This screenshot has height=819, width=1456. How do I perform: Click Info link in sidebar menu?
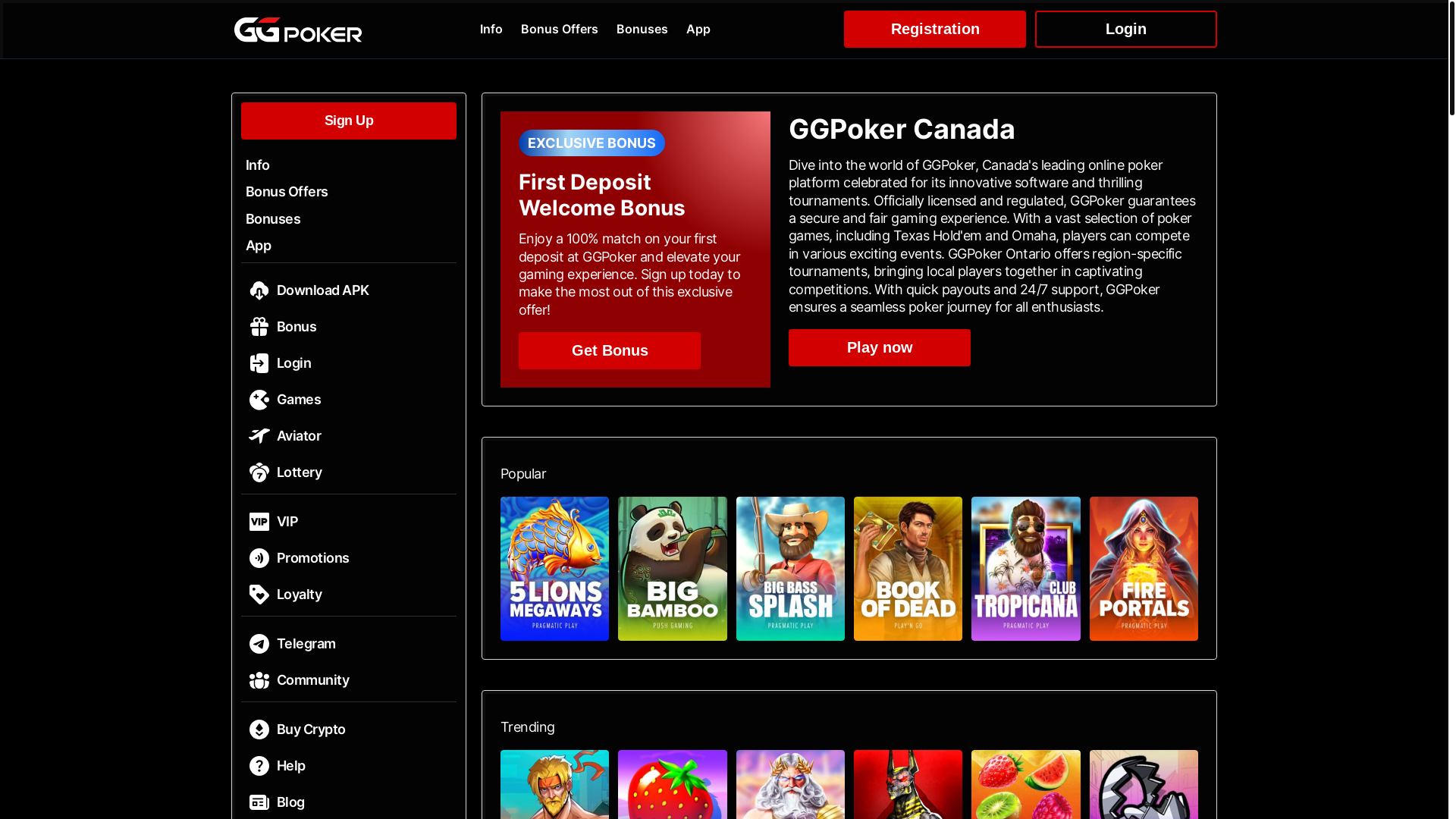[x=258, y=165]
